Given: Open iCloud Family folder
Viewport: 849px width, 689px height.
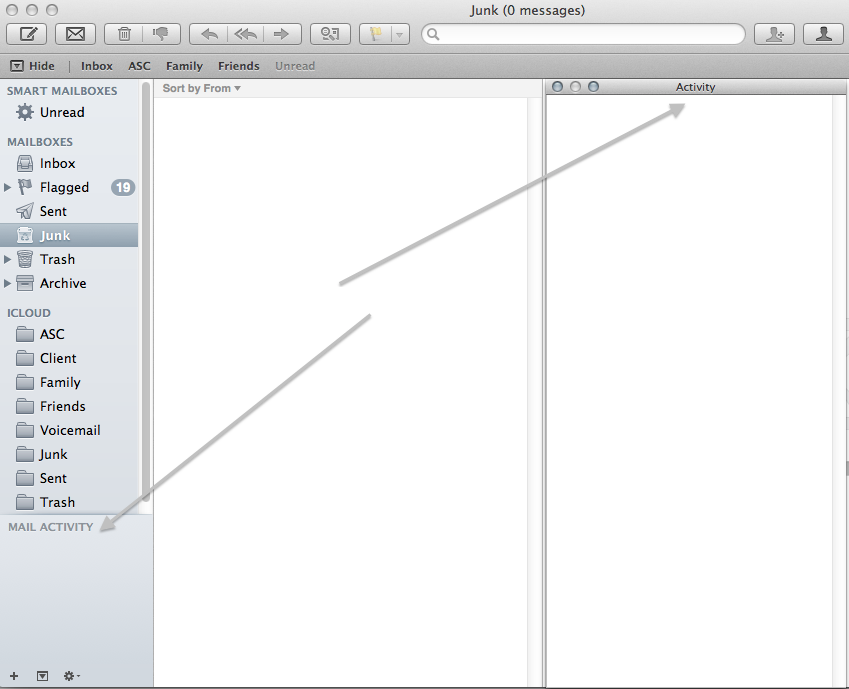Looking at the screenshot, I should [69, 382].
